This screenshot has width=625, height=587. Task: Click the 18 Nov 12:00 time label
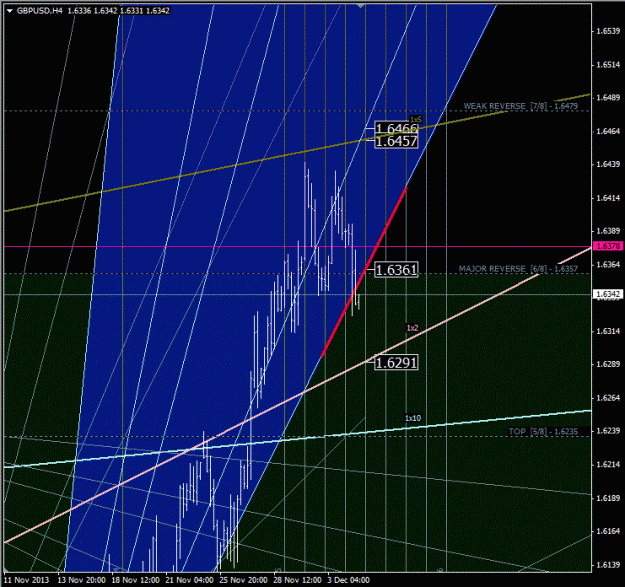(136, 580)
